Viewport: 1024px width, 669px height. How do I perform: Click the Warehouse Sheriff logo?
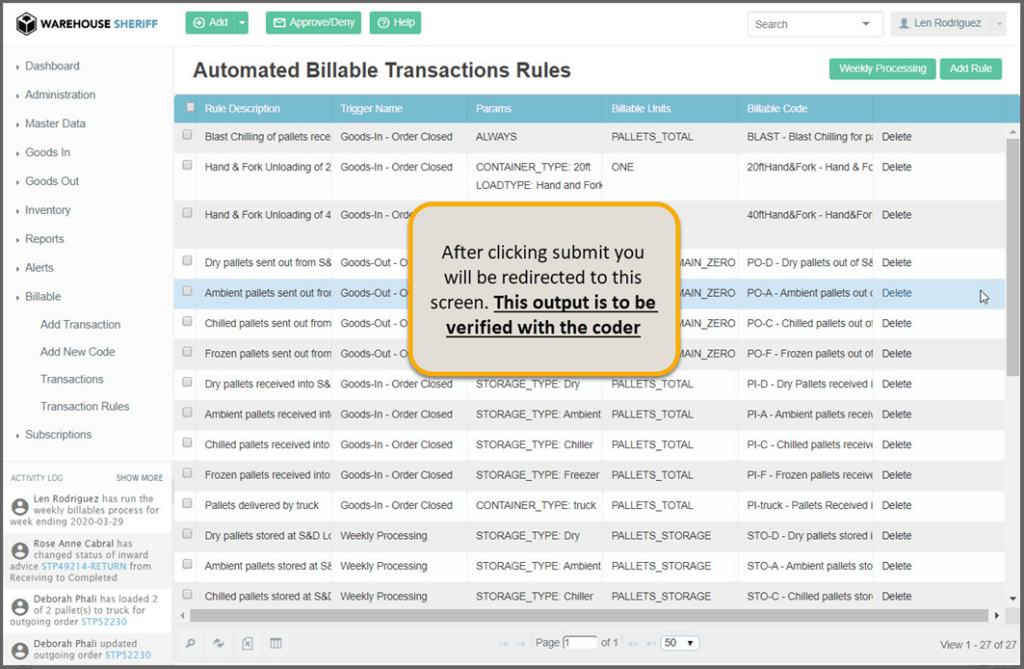(x=86, y=23)
